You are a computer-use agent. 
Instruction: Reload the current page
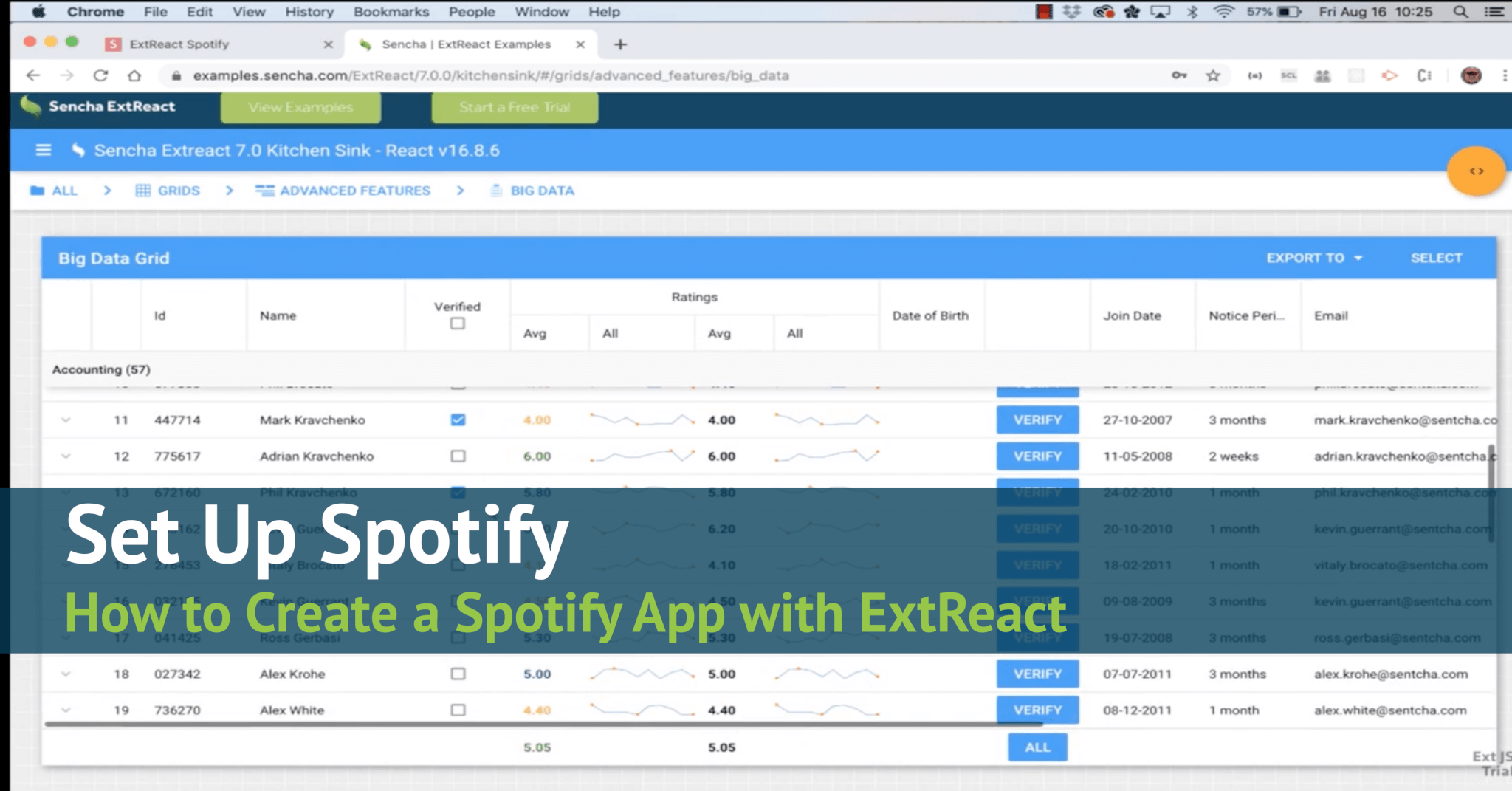pyautogui.click(x=101, y=75)
